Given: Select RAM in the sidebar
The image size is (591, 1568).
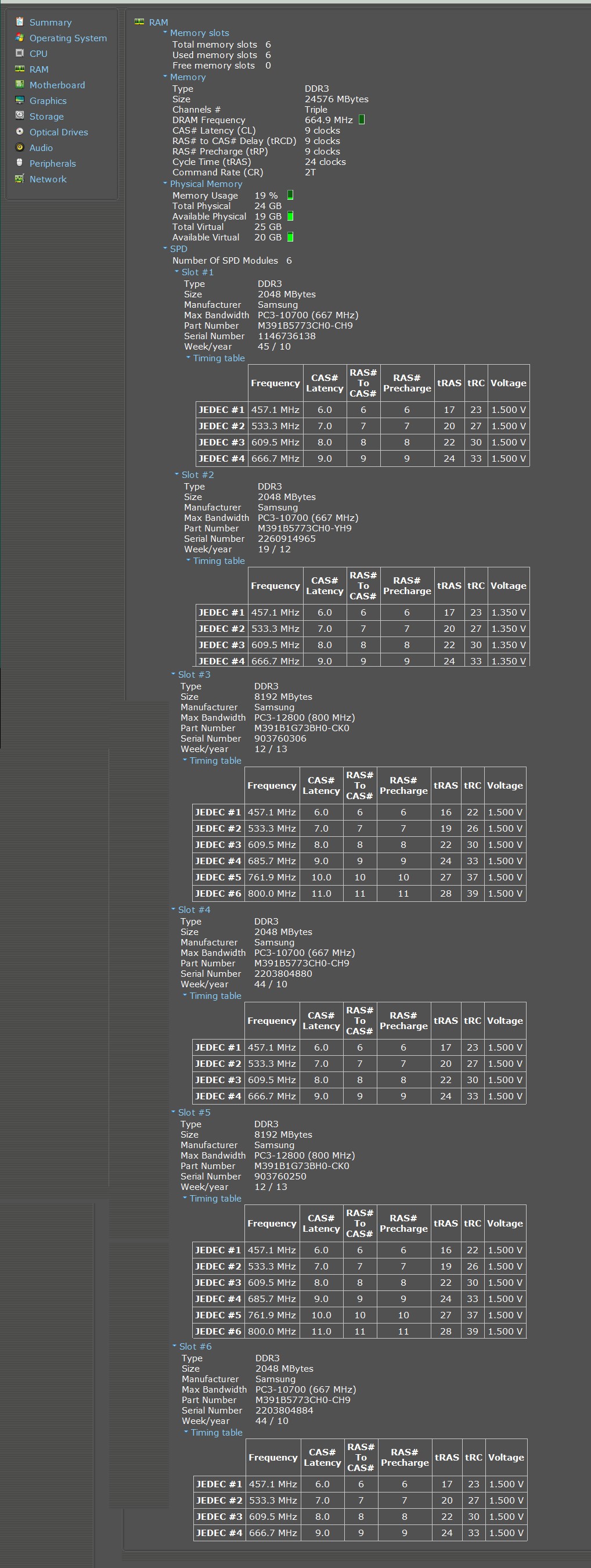Looking at the screenshot, I should coord(39,70).
